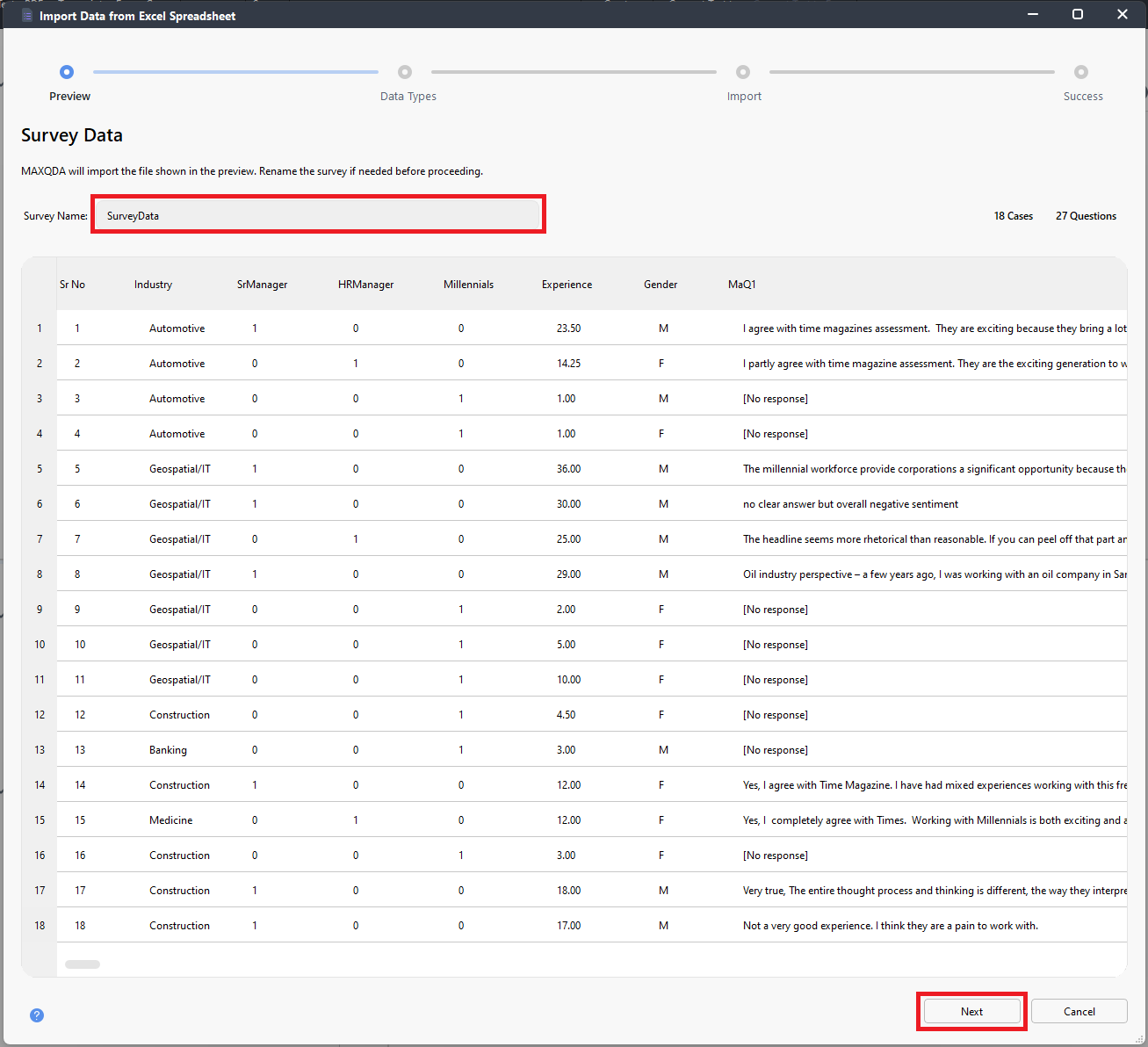Select the Success step indicator
The width and height of the screenshot is (1148, 1047).
(1081, 72)
